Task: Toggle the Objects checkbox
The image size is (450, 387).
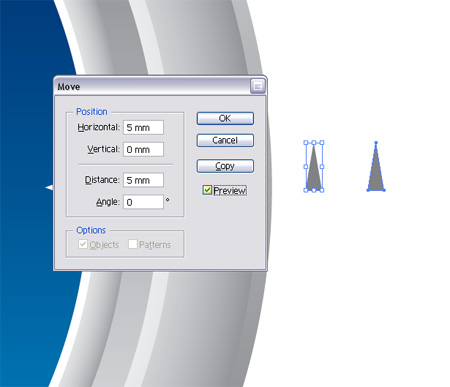Action: (x=83, y=244)
